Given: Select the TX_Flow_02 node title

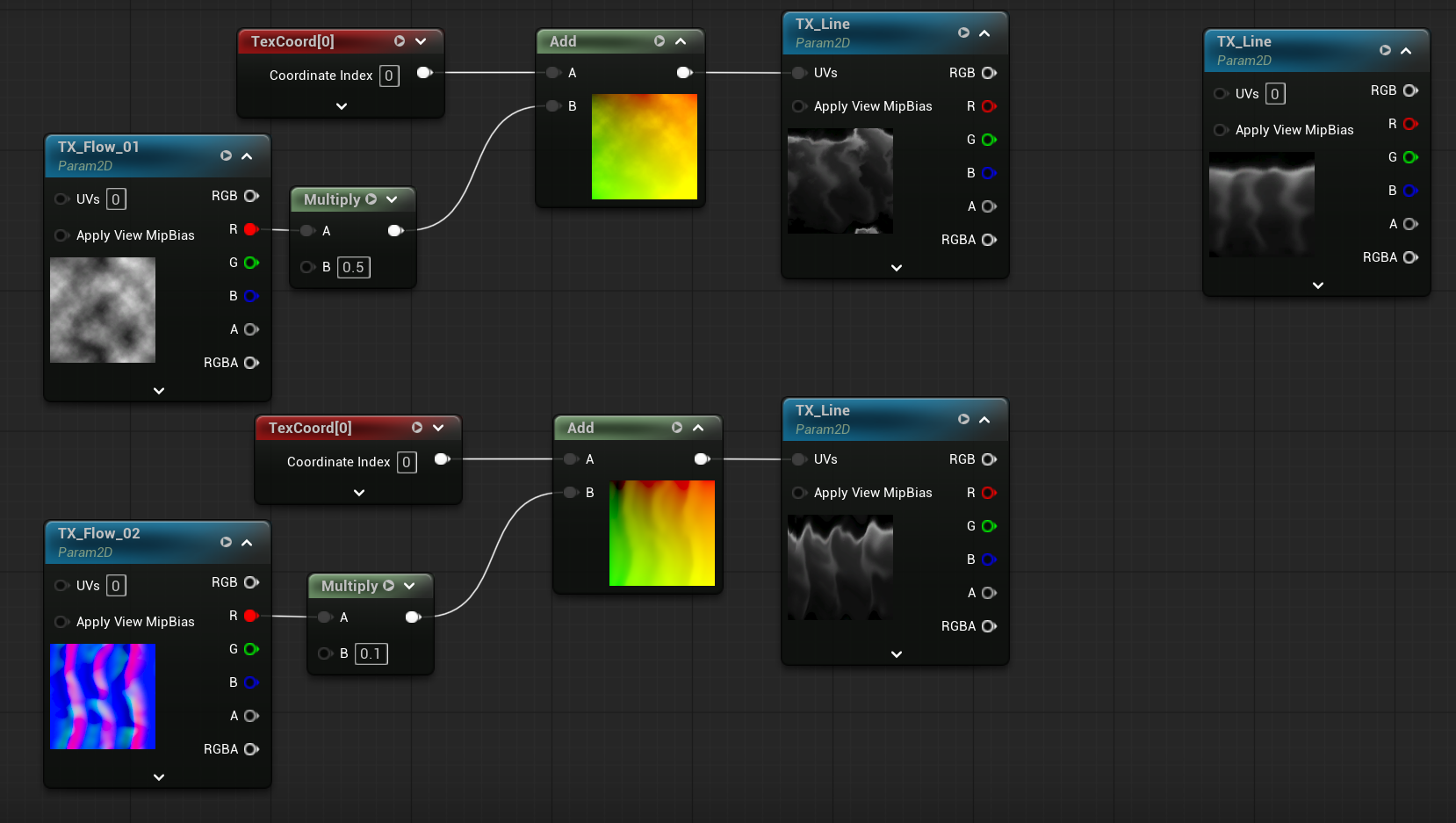Looking at the screenshot, I should (x=98, y=533).
